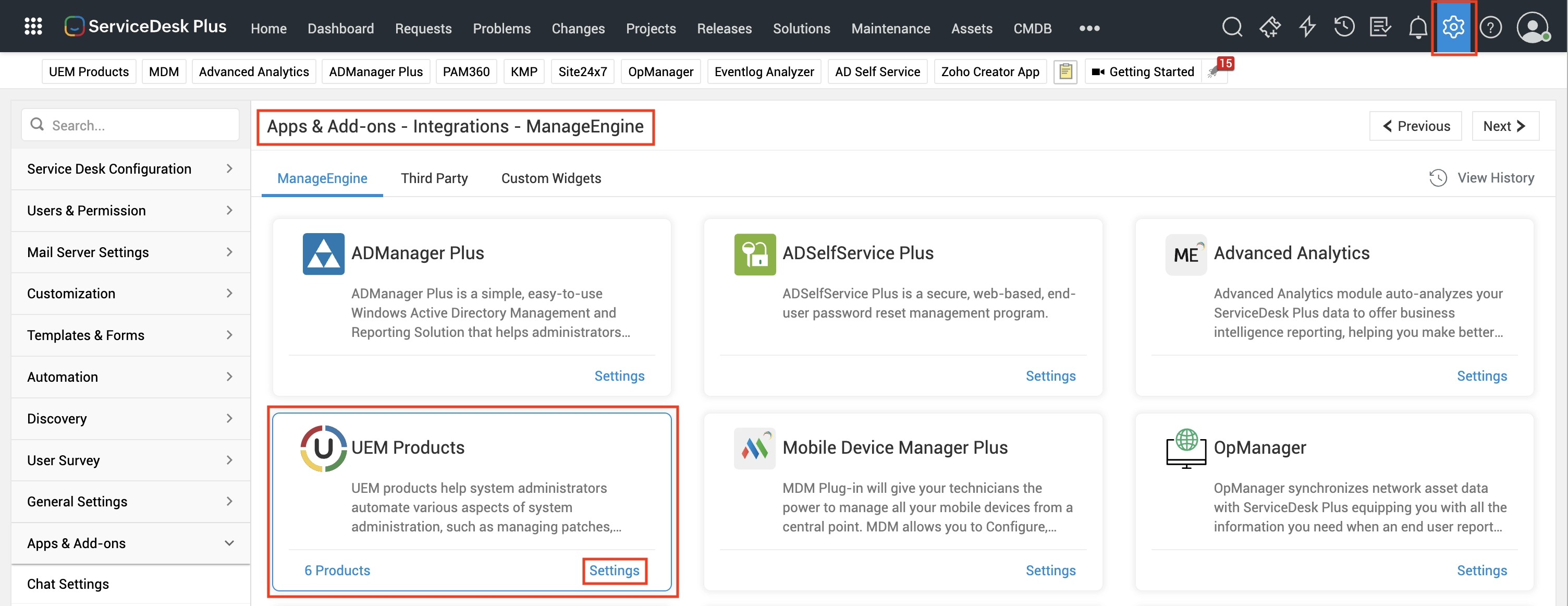
Task: Open the admin settings gear icon
Action: (x=1453, y=27)
